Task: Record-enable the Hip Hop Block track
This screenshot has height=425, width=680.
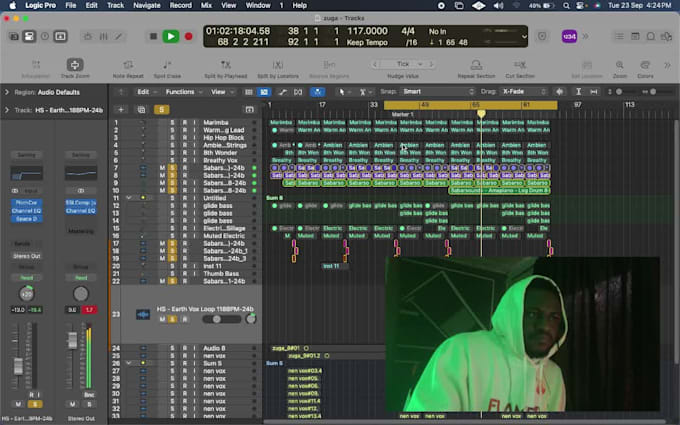Action: 185,138
